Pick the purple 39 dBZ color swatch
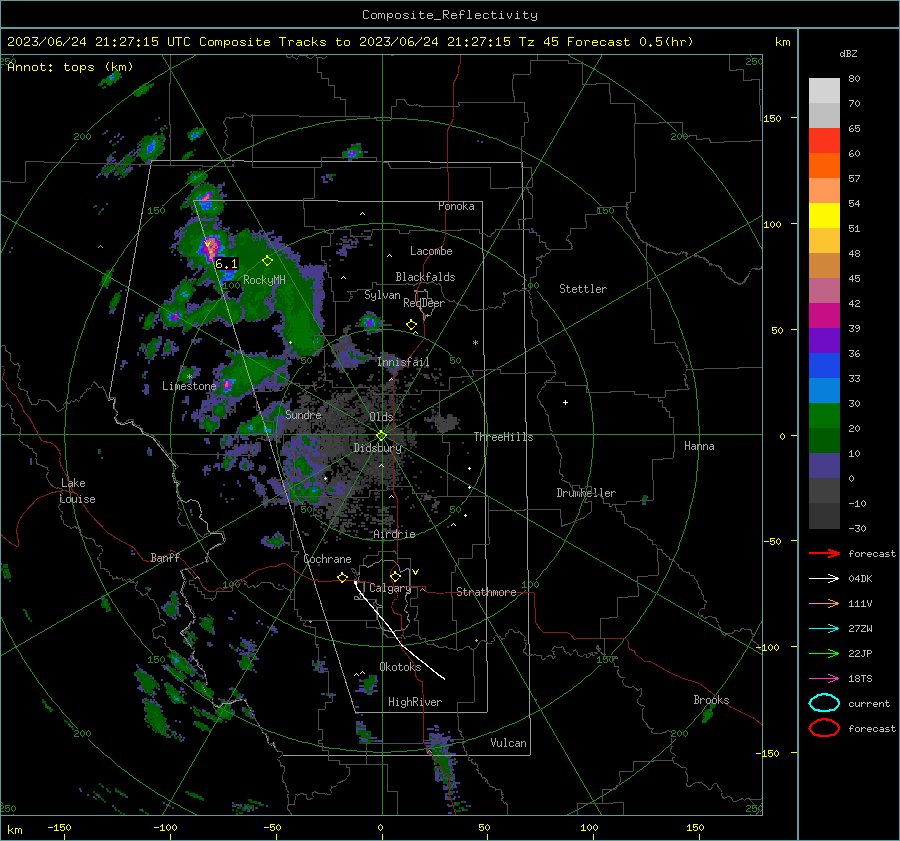This screenshot has width=900, height=841. pyautogui.click(x=824, y=340)
